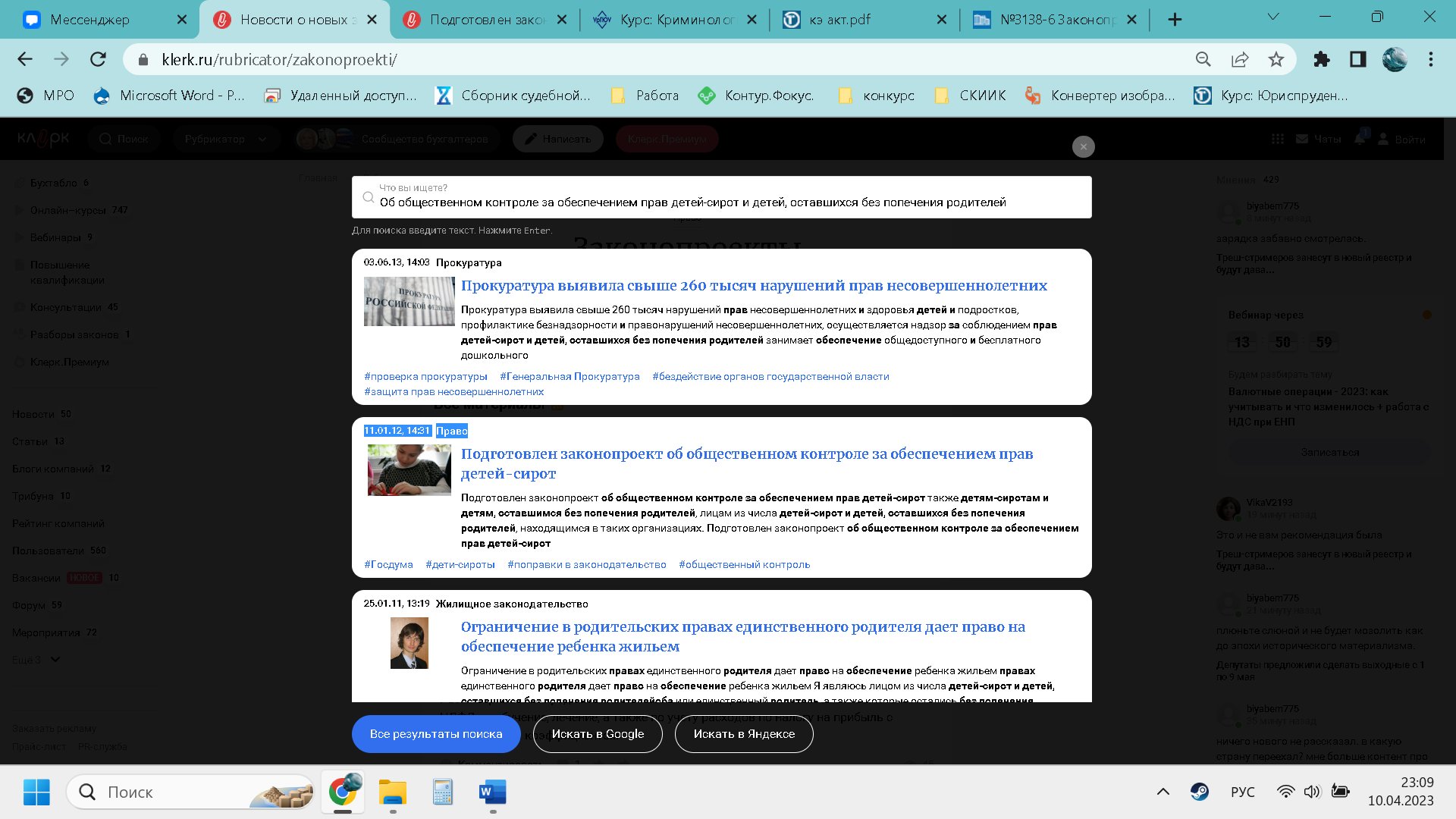Select tag #бездействие органов государственной власти
Image resolution: width=1456 pixels, height=819 pixels.
[770, 376]
